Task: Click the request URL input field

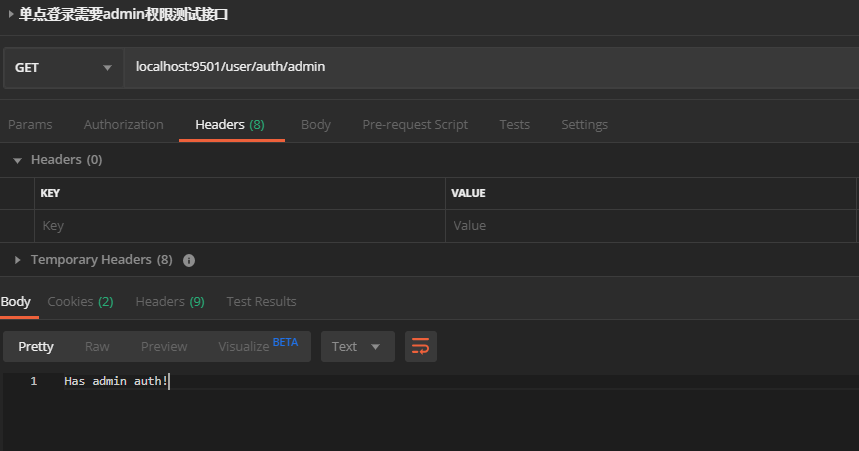Action: pos(480,67)
